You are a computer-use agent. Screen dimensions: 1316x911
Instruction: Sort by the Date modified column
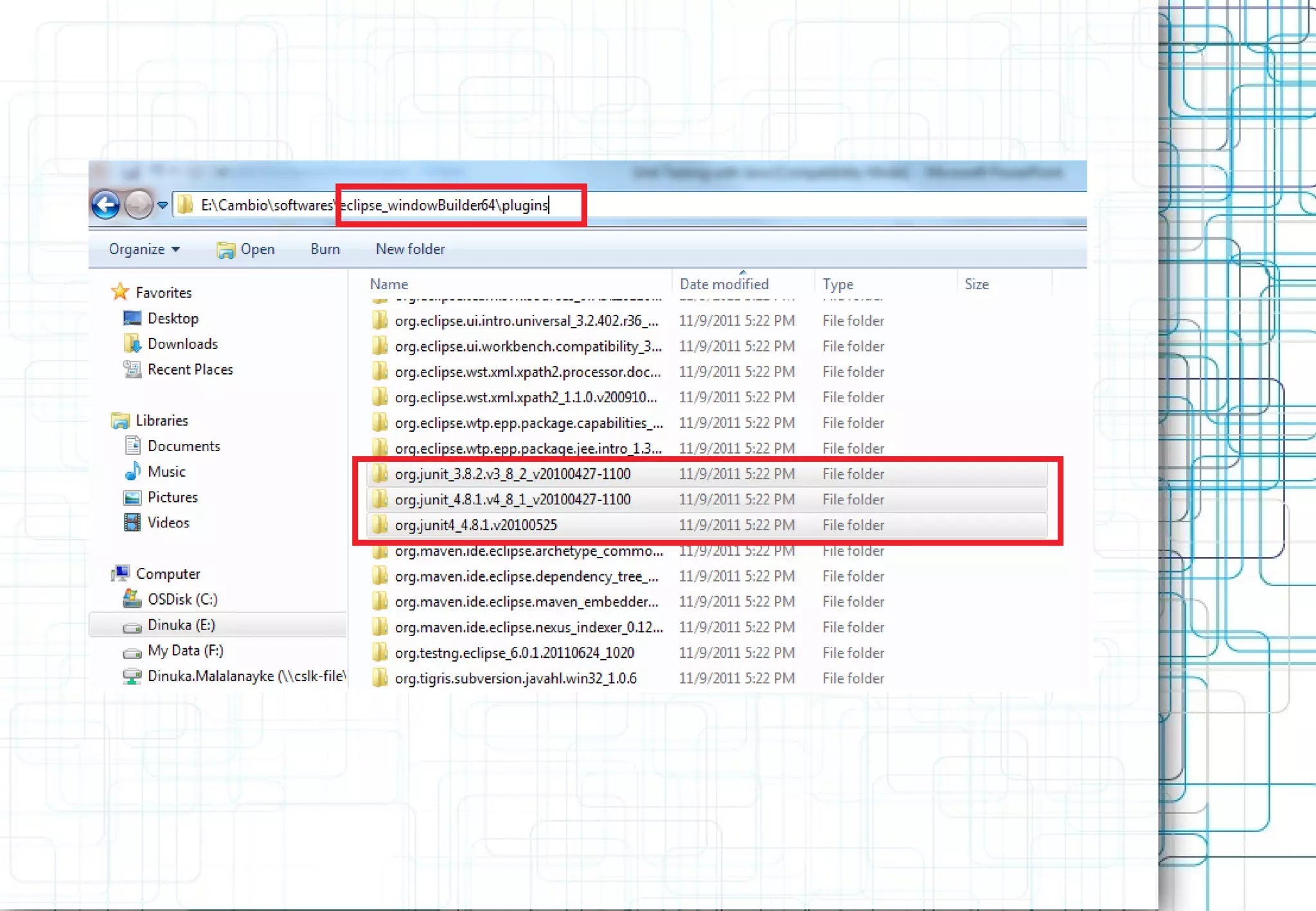[724, 284]
